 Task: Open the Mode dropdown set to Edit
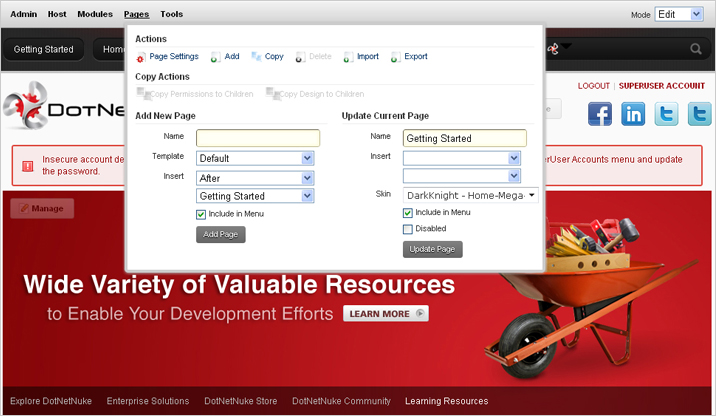(679, 15)
